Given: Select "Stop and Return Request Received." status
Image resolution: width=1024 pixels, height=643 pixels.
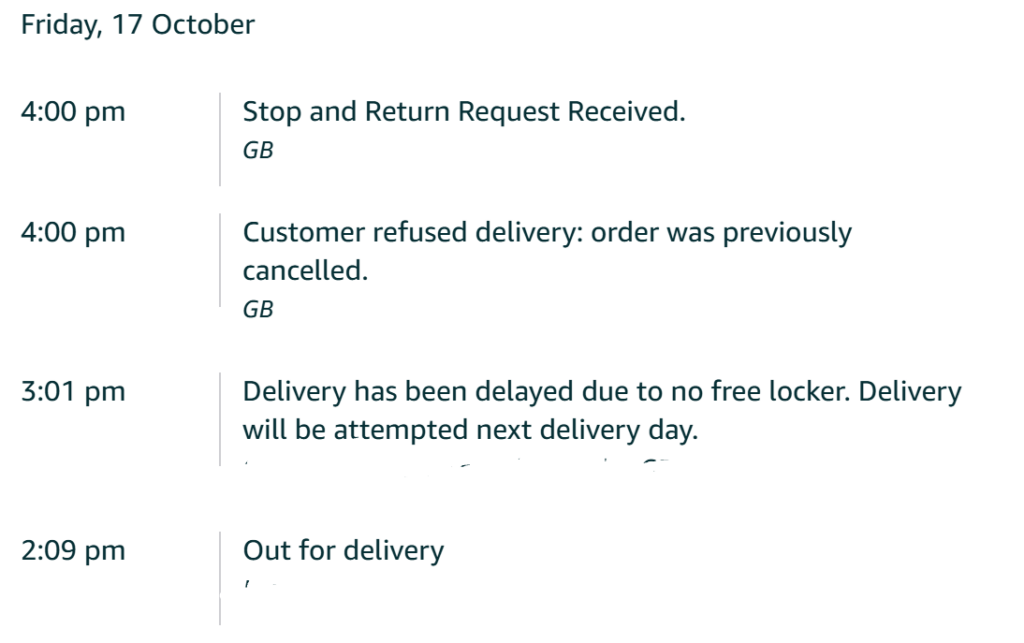Looking at the screenshot, I should pyautogui.click(x=464, y=112).
